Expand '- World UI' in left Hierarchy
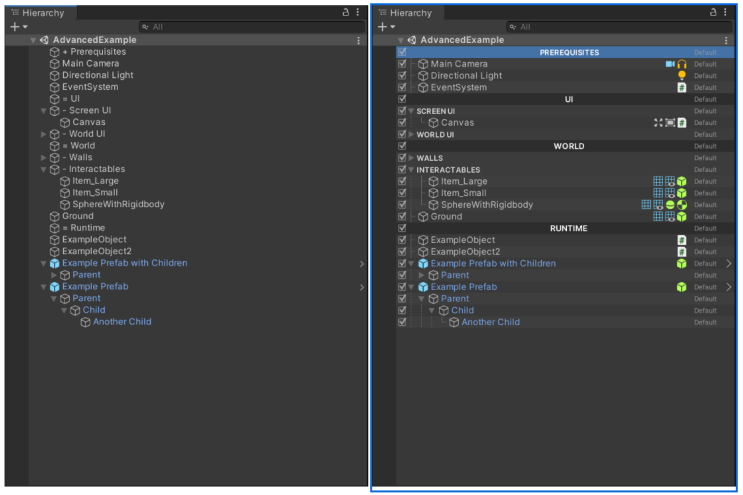743x495 pixels. coord(44,134)
